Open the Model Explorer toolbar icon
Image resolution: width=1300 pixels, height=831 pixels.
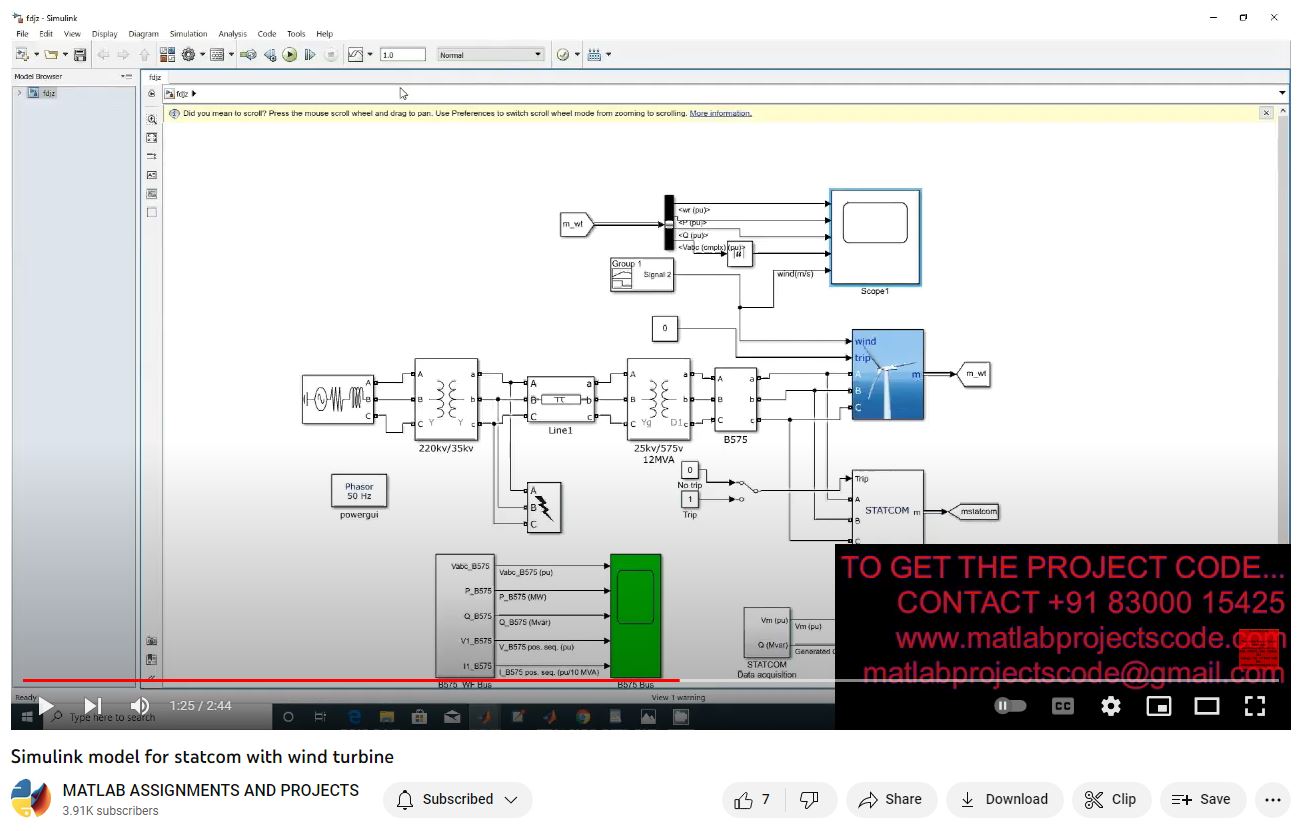pyautogui.click(x=217, y=55)
